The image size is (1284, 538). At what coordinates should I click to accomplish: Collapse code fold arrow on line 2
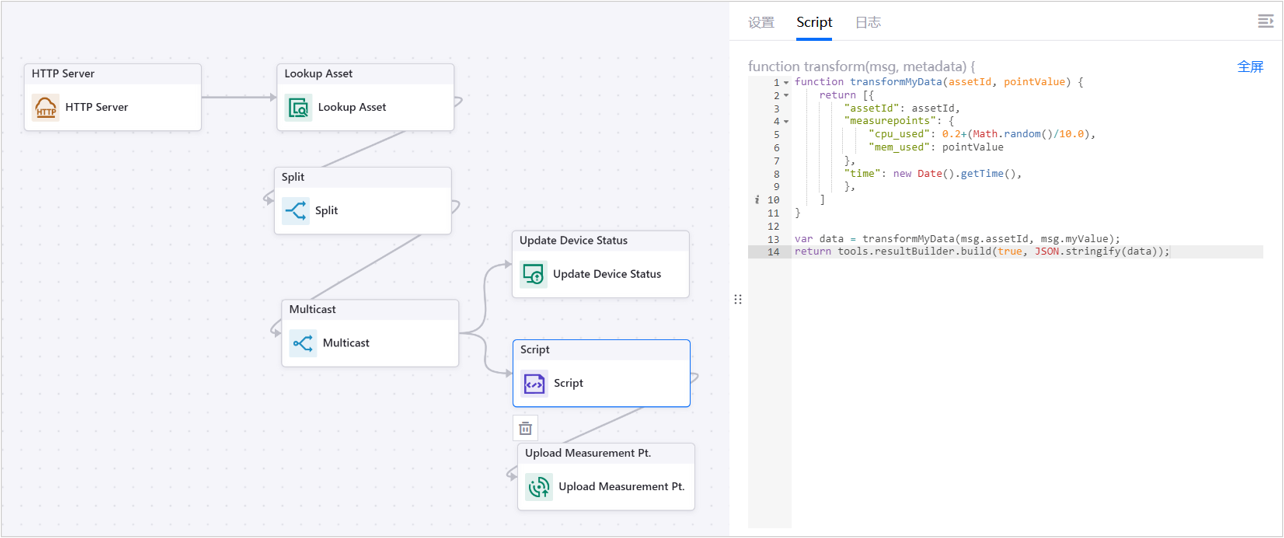point(786,96)
